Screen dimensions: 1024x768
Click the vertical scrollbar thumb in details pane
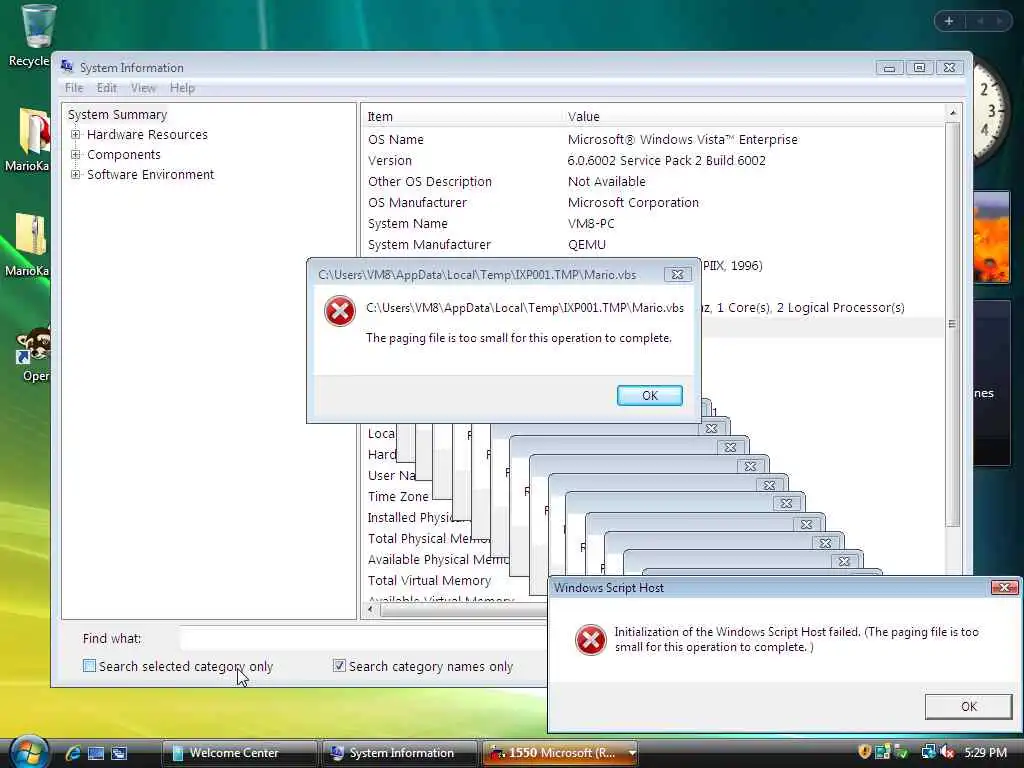pyautogui.click(x=953, y=324)
